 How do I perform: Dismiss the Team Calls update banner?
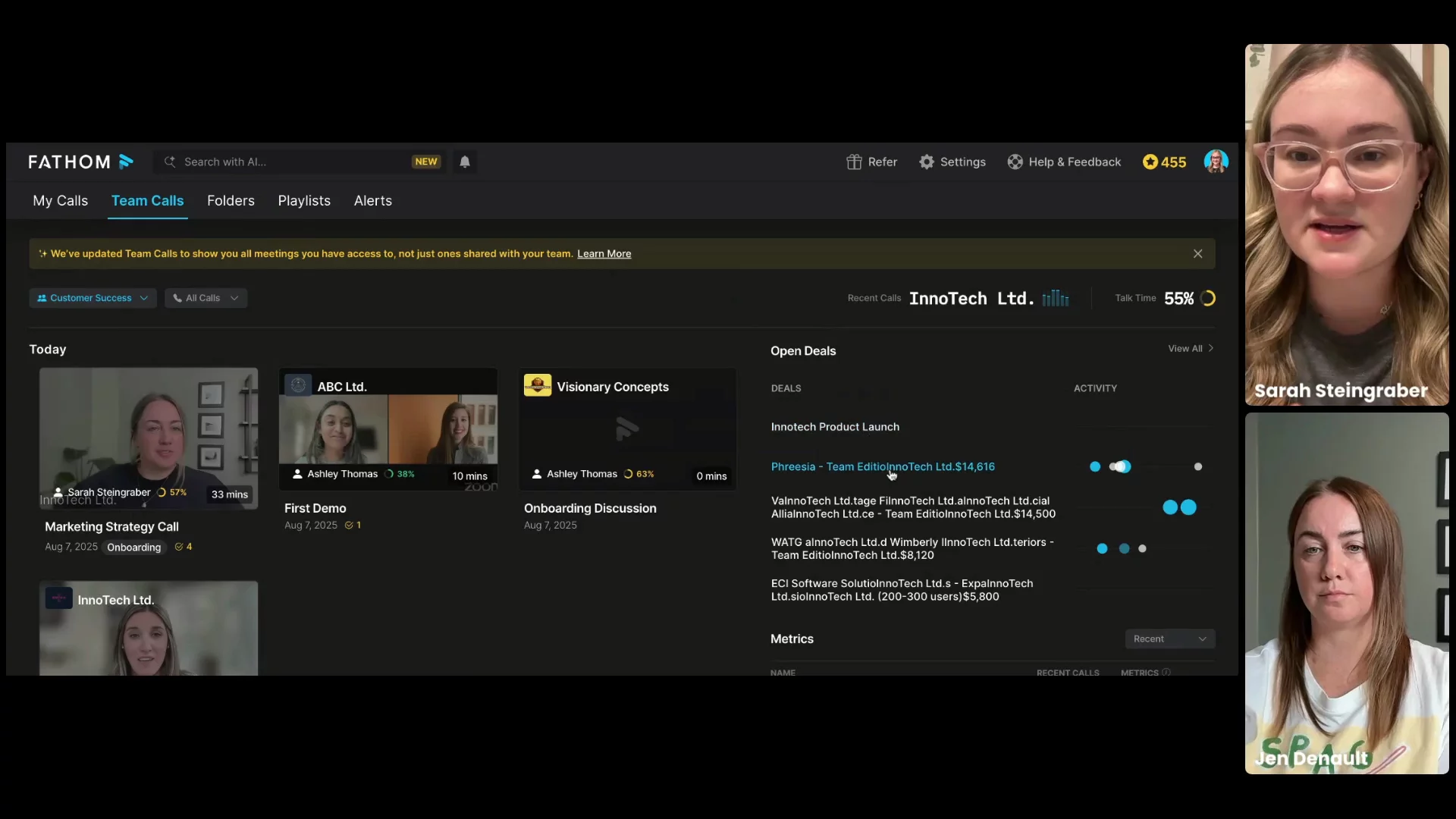[x=1197, y=253]
